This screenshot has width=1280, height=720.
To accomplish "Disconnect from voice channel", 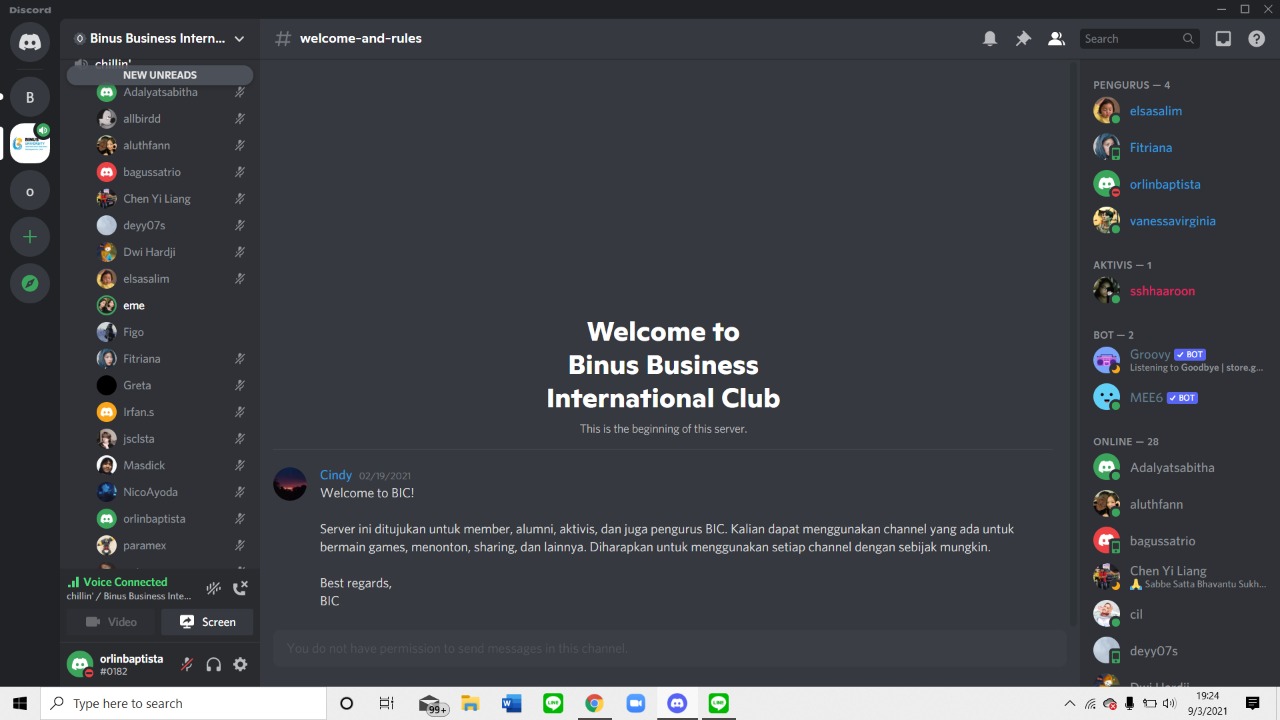I will 240,589.
